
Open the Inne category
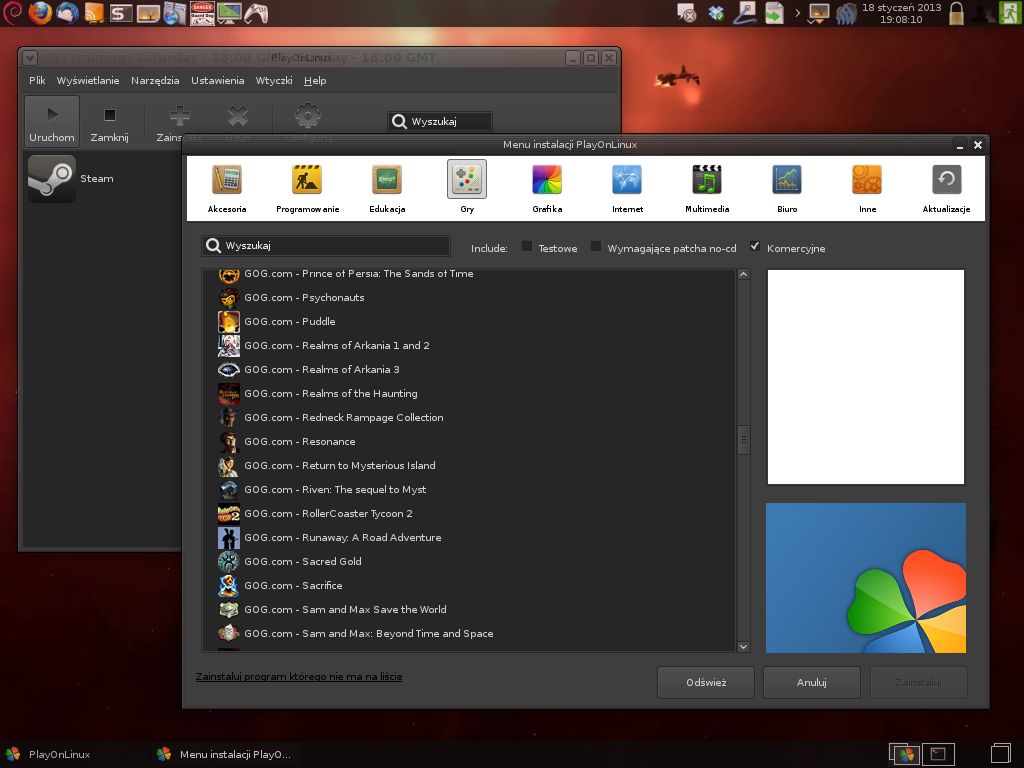pos(867,188)
